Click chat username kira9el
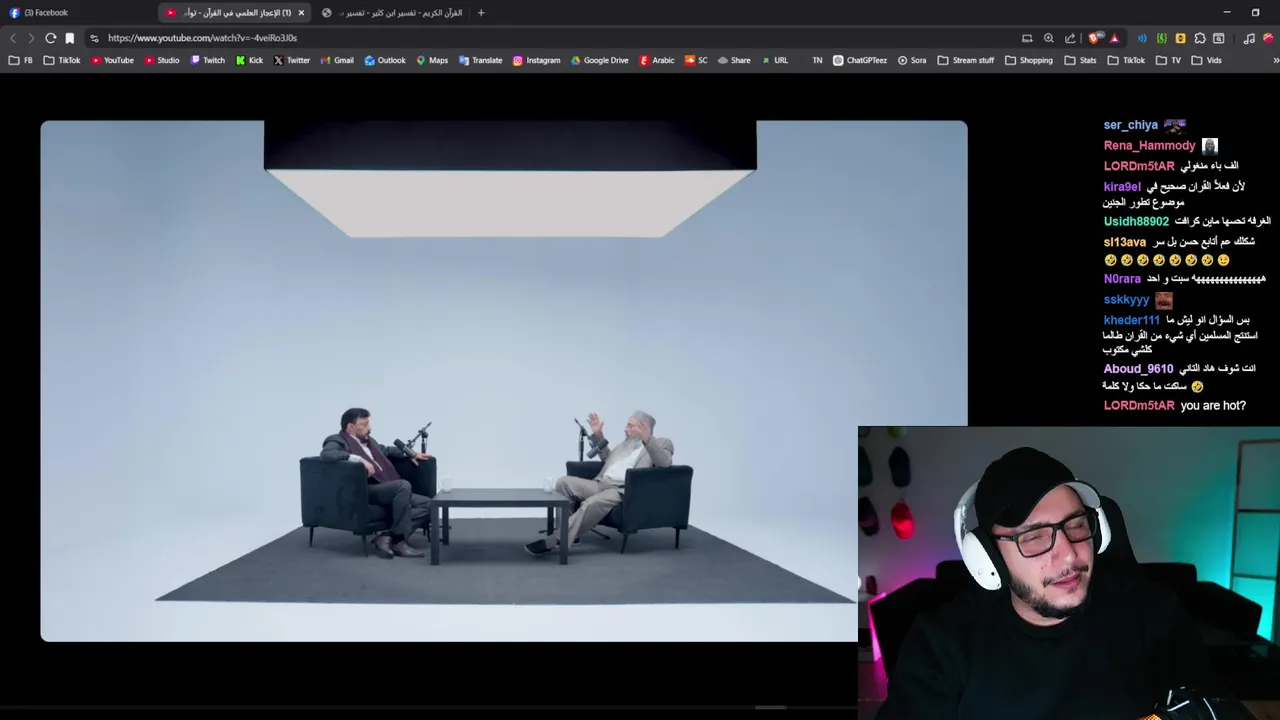Screen dimensions: 1280x720 tap(1122, 187)
